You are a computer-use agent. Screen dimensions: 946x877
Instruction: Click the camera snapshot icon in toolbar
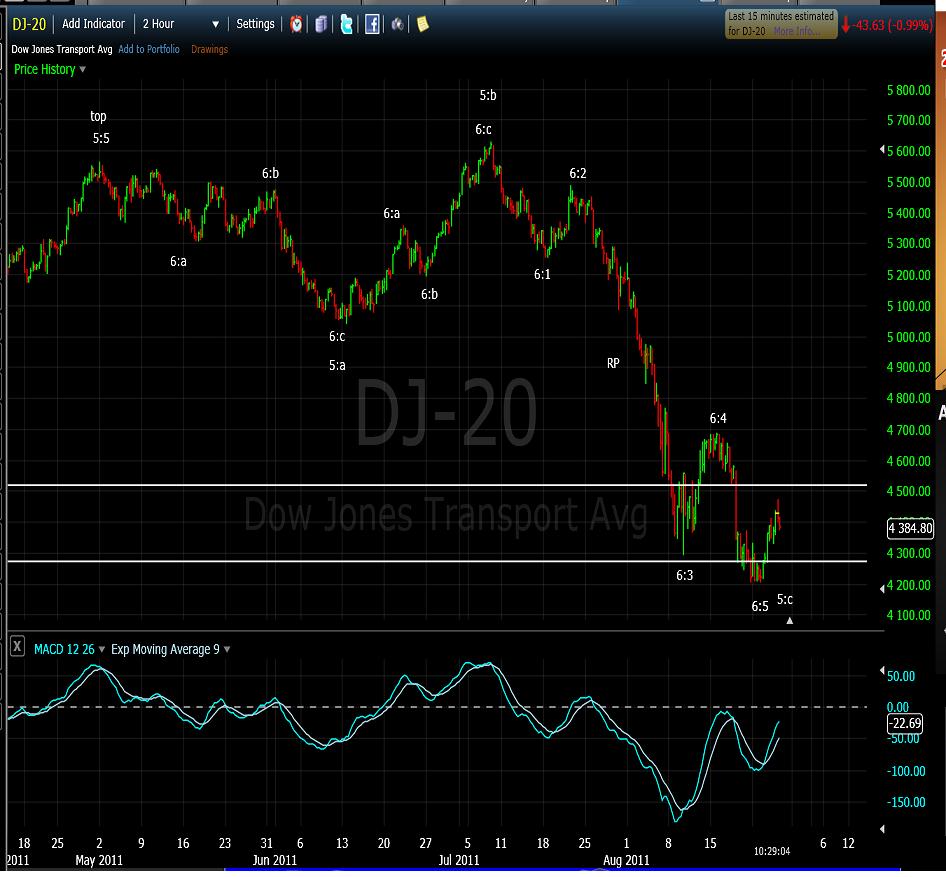(398, 24)
